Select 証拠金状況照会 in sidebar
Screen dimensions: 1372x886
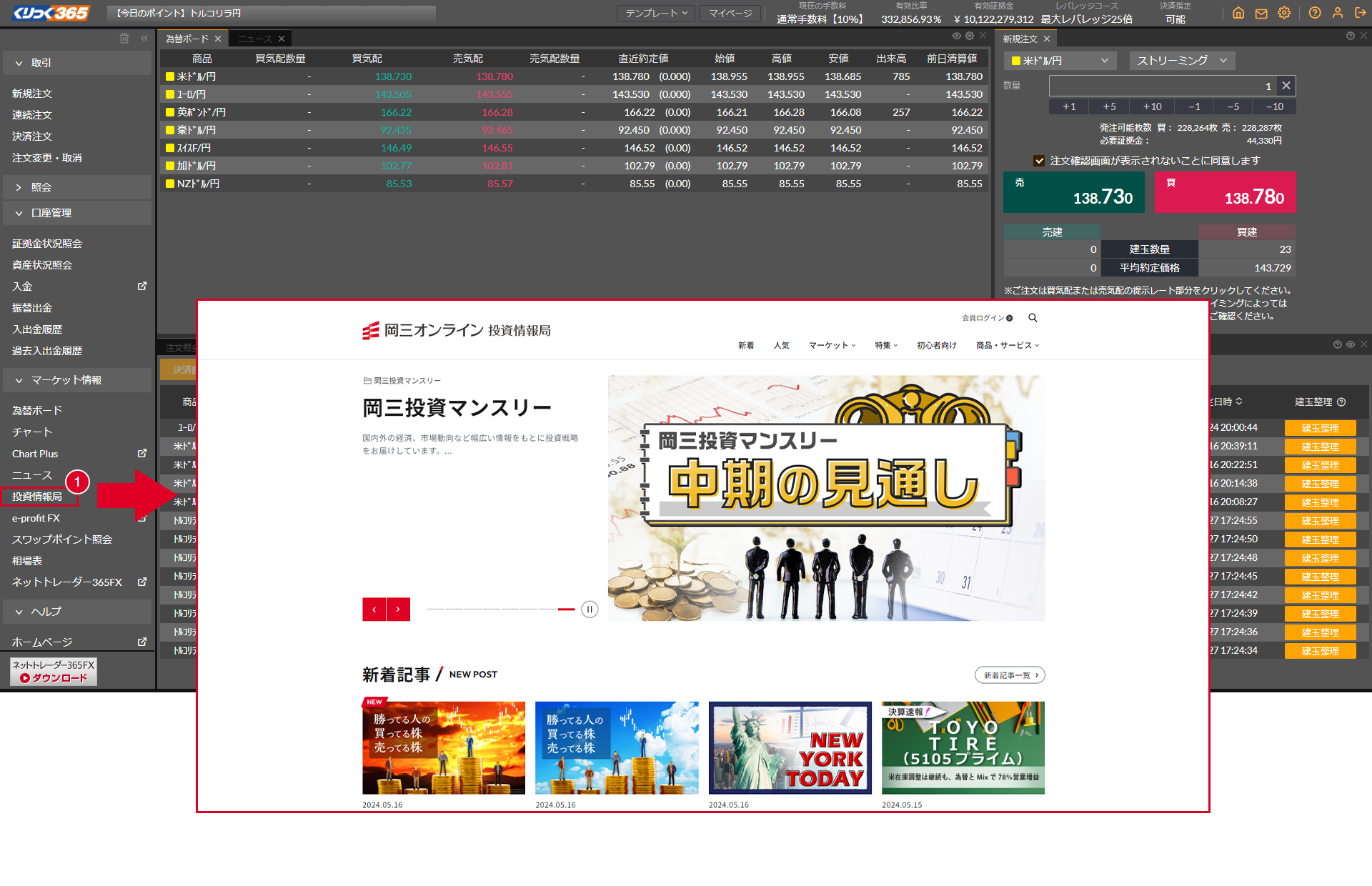coord(47,243)
